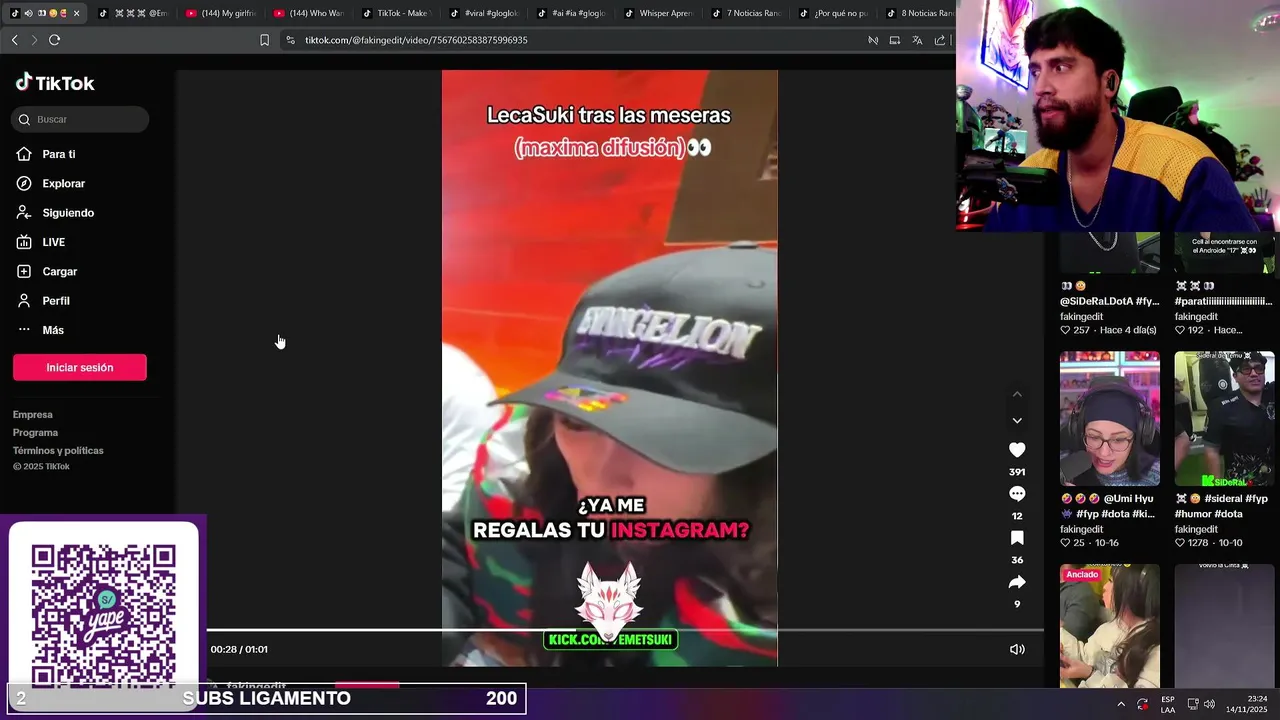The width and height of the screenshot is (1280, 720).
Task: Open the Umi Hyu video thumbnail
Action: coord(1110,418)
